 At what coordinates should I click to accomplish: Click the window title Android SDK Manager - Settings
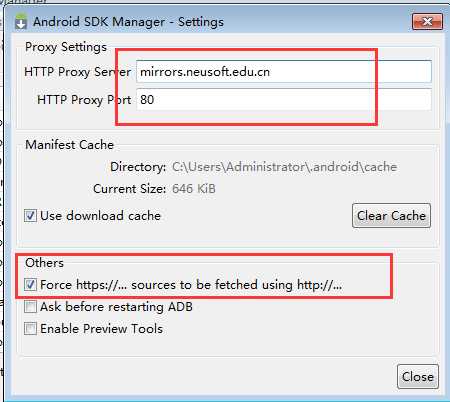(x=128, y=22)
